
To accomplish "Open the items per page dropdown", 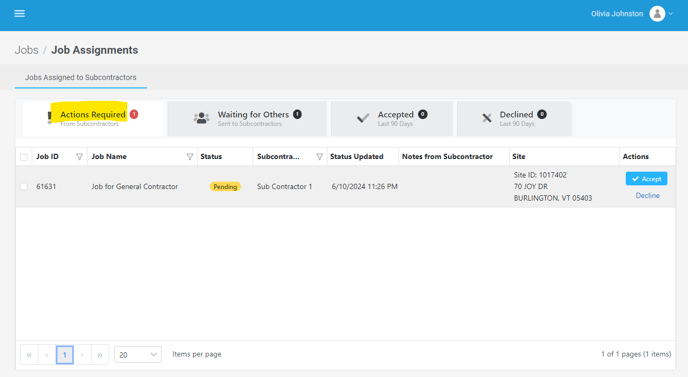I will [x=138, y=355].
